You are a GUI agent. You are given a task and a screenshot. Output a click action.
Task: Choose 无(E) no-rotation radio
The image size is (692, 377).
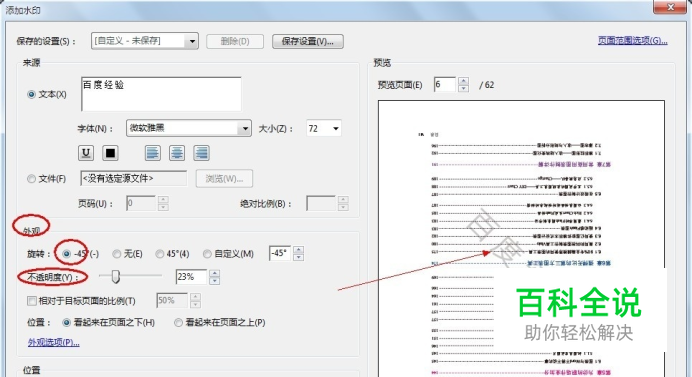click(x=117, y=254)
